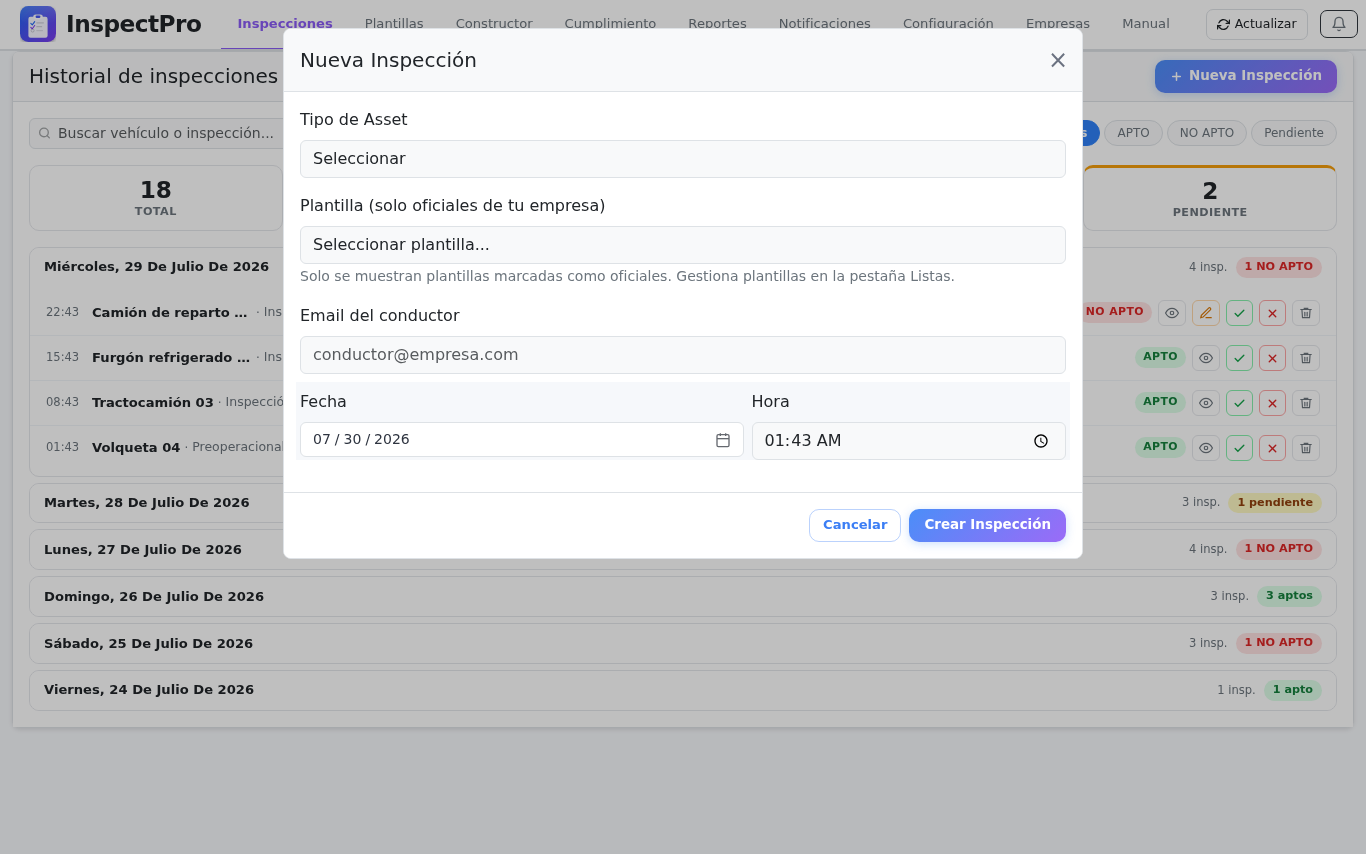Image resolution: width=1366 pixels, height=854 pixels.
Task: Switch to the Cumplimiento tab
Action: (610, 24)
